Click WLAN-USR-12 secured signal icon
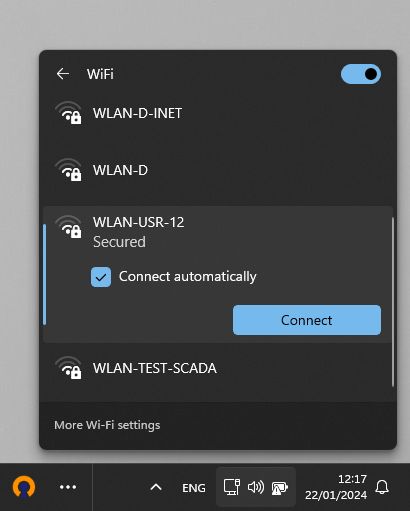410x511 pixels. click(69, 227)
